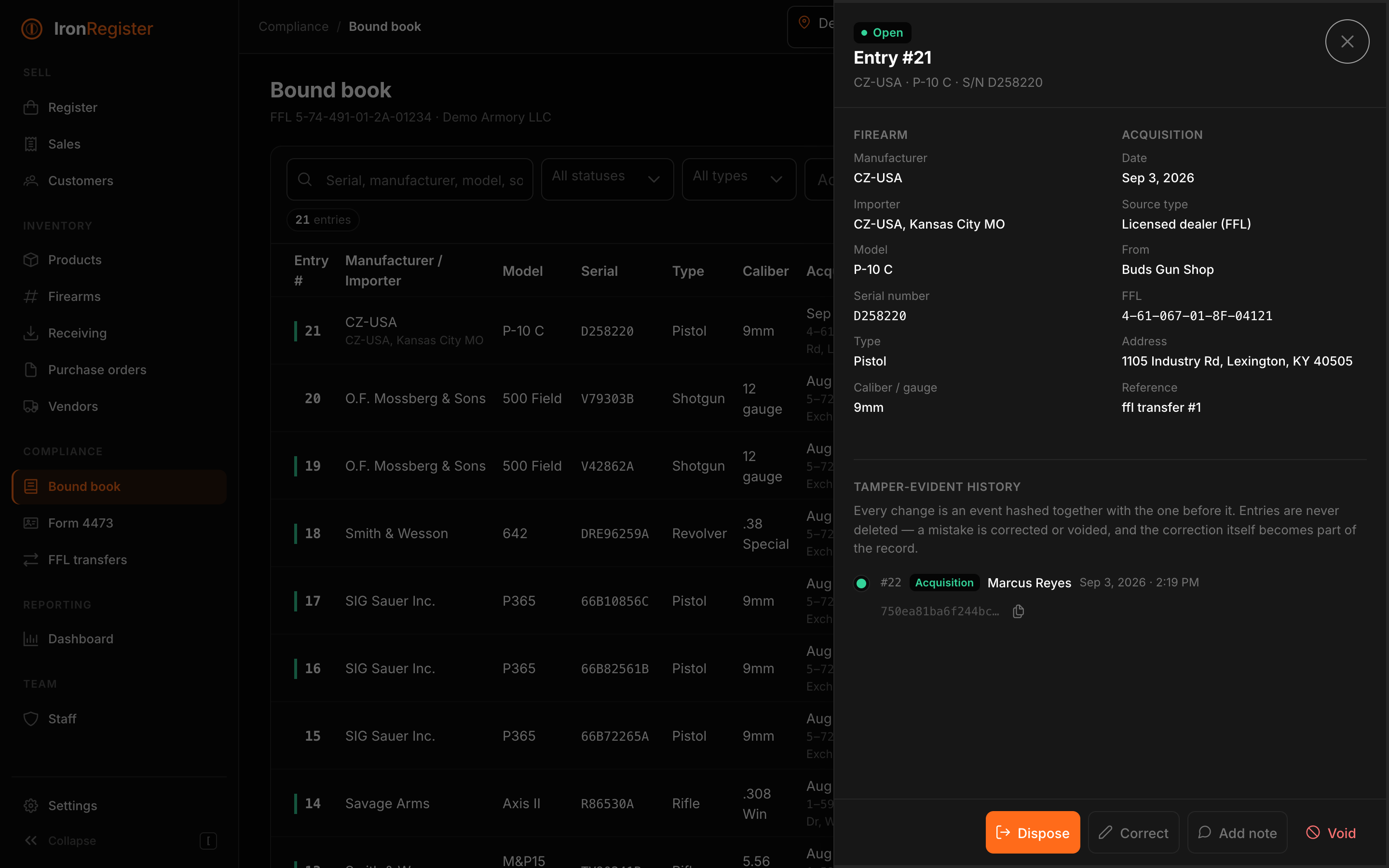Click the Open status badge

[x=882, y=33]
